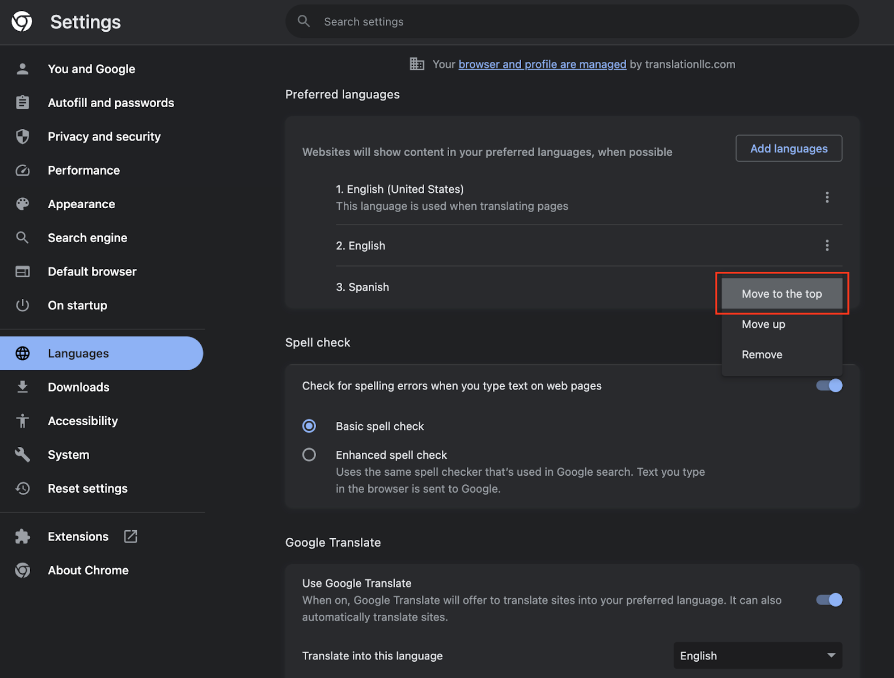Click the 2. English language row text
The height and width of the screenshot is (678, 894).
coord(360,245)
